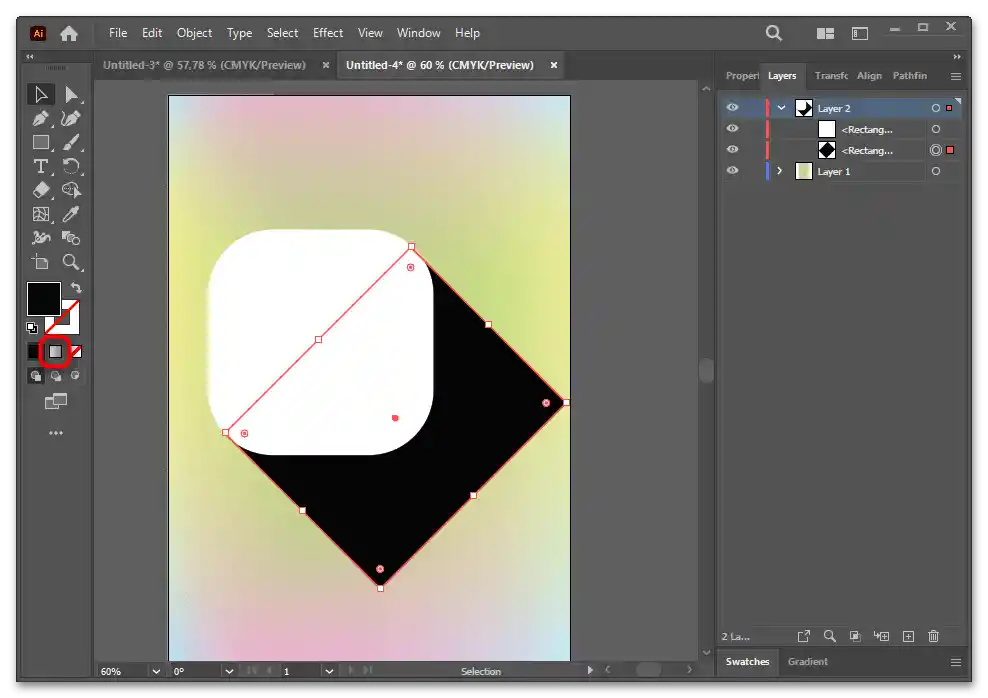The image size is (988, 698).
Task: Select the Direct Selection tool
Action: coord(71,94)
